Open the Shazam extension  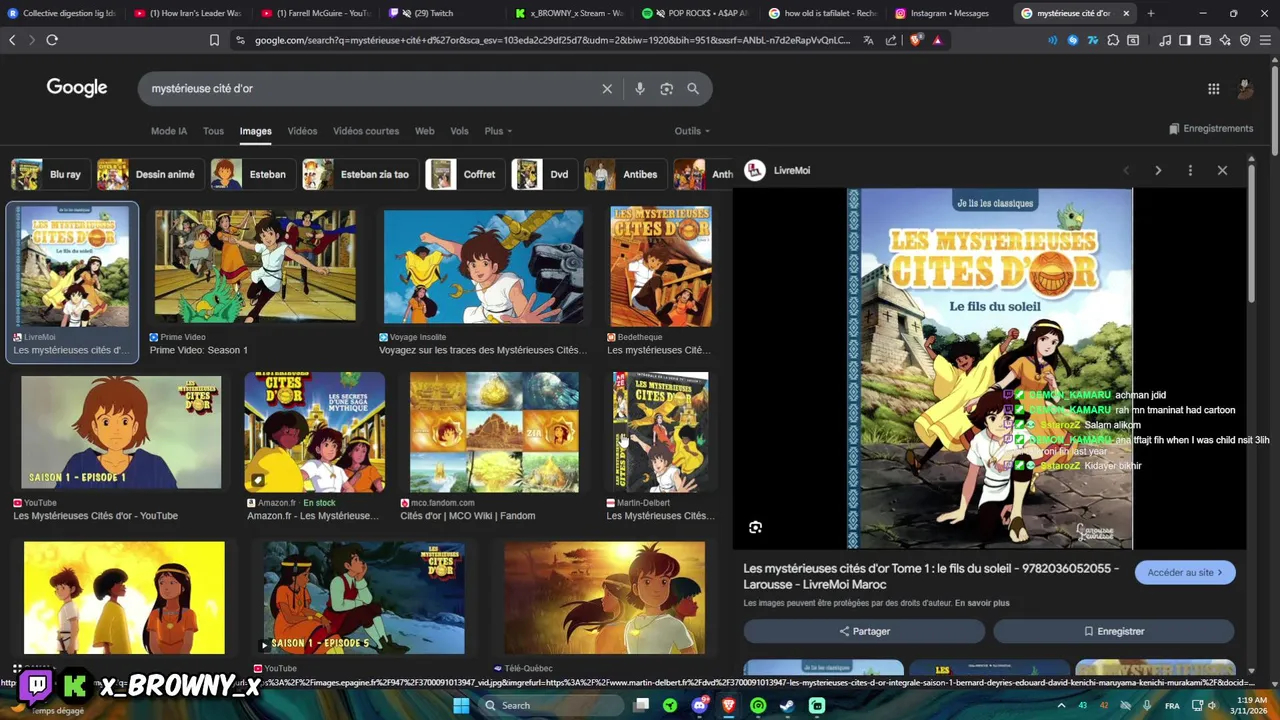1073,40
